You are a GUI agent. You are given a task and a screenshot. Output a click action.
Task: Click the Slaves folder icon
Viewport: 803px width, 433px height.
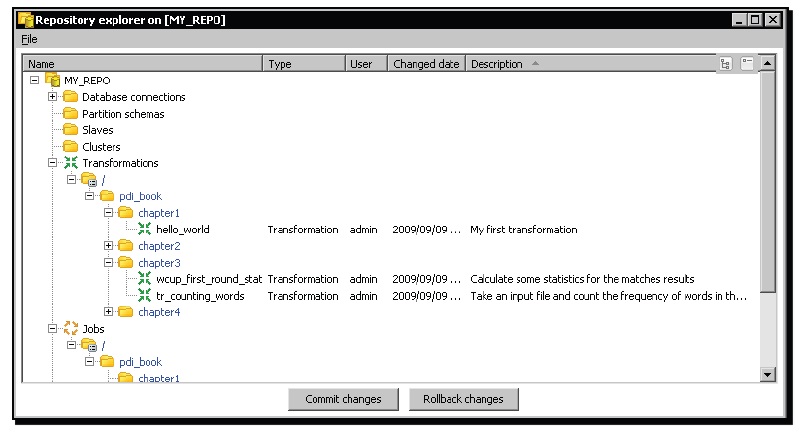[70, 130]
